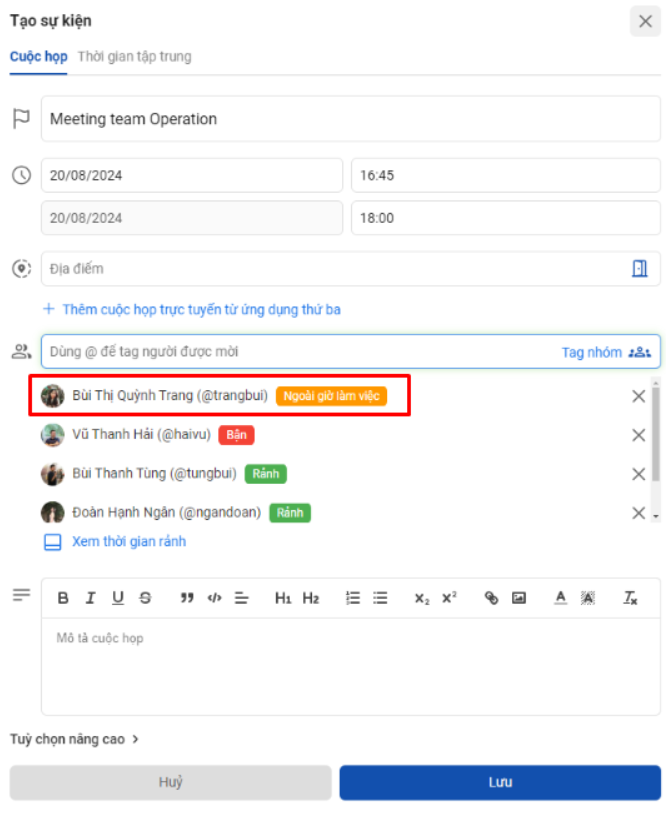Screen dimensions: 666x815
Task: Open text alignment options
Action: coord(241,598)
